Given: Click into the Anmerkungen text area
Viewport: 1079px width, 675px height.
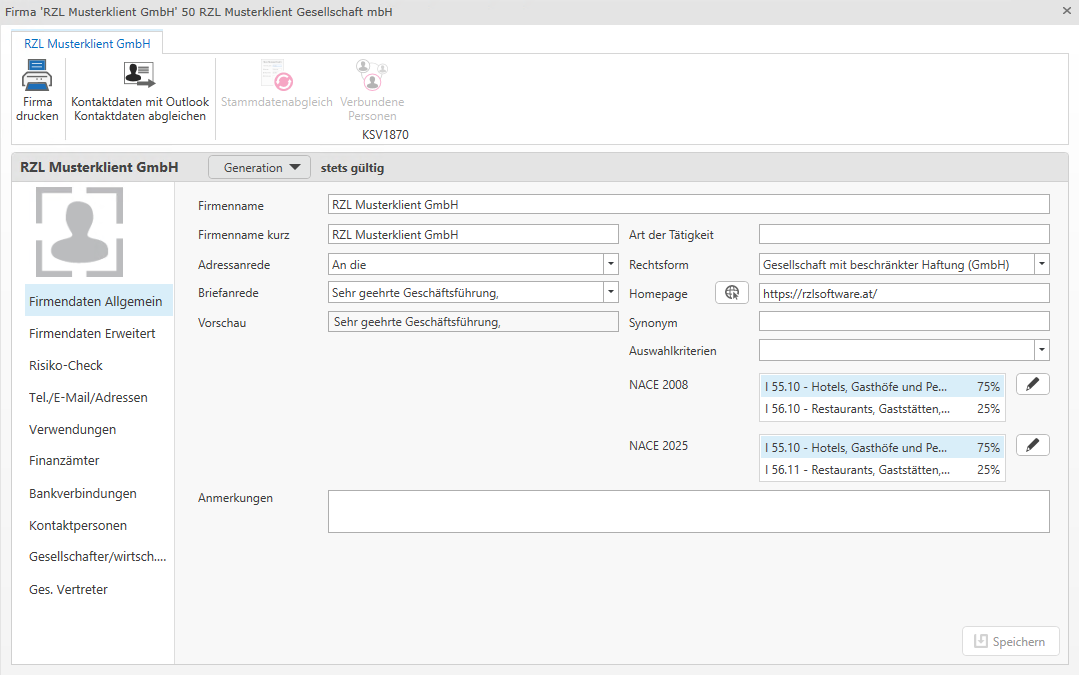Looking at the screenshot, I should click(688, 511).
